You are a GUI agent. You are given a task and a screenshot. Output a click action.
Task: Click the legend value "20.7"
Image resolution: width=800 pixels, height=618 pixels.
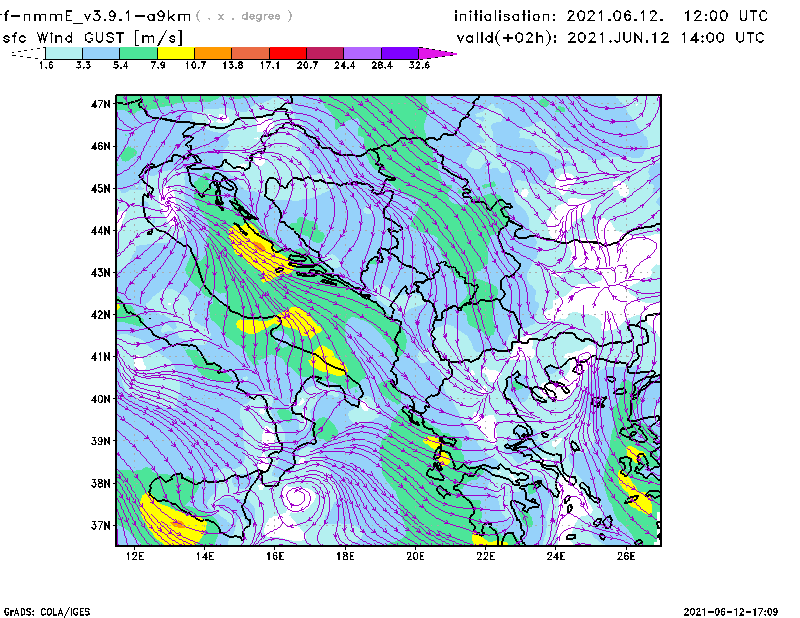(307, 65)
